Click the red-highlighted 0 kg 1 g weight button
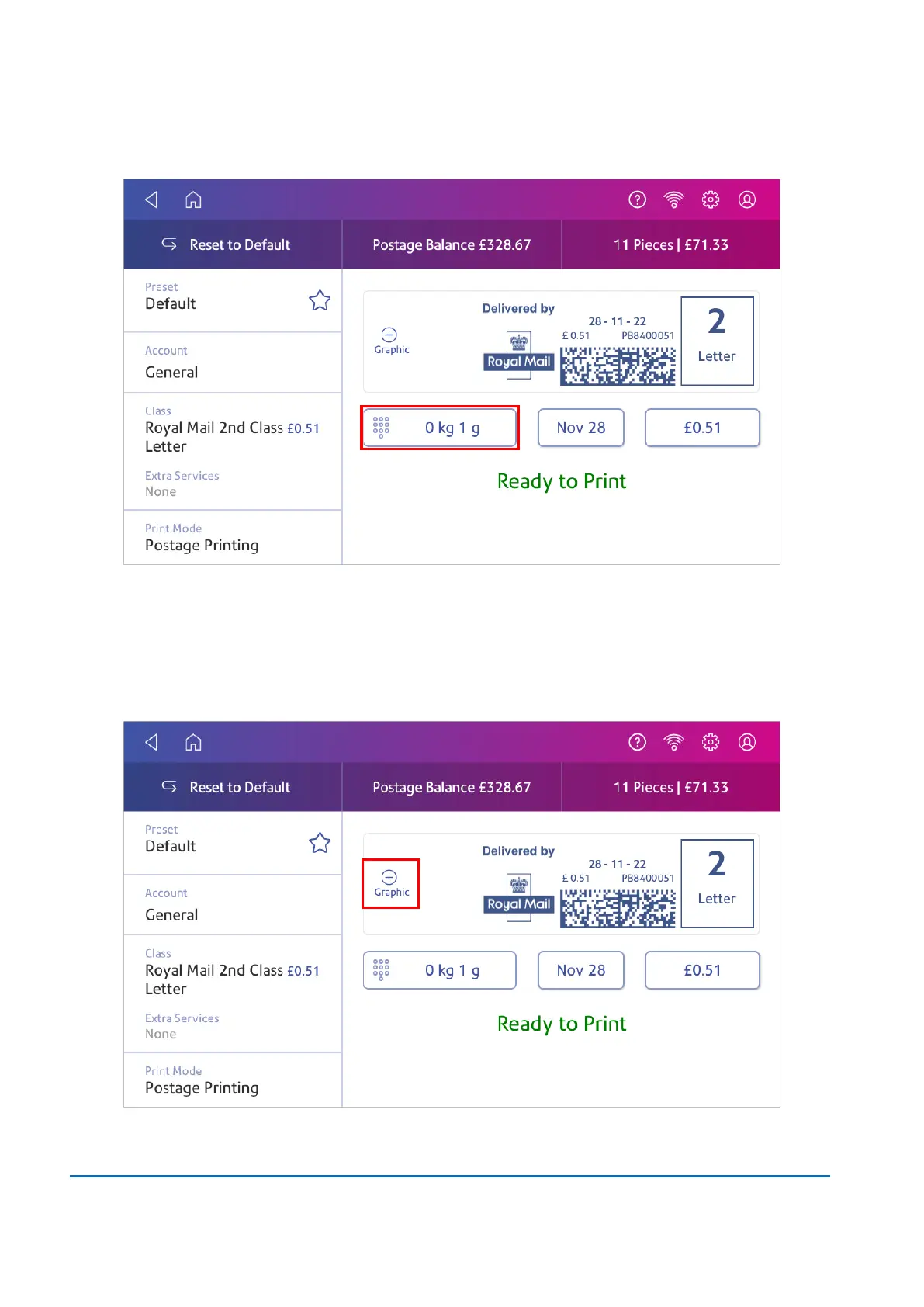 [x=440, y=428]
